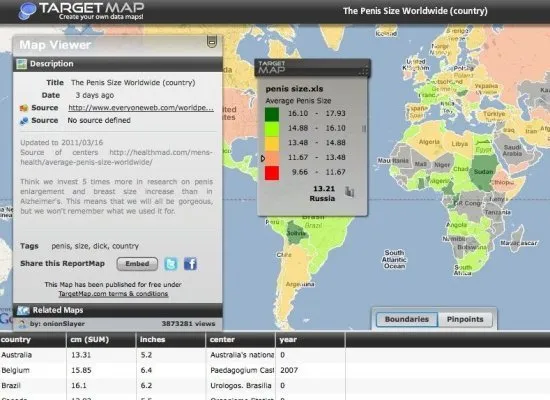Sort table by country column header
Image resolution: width=550 pixels, height=400 pixels.
pos(33,340)
